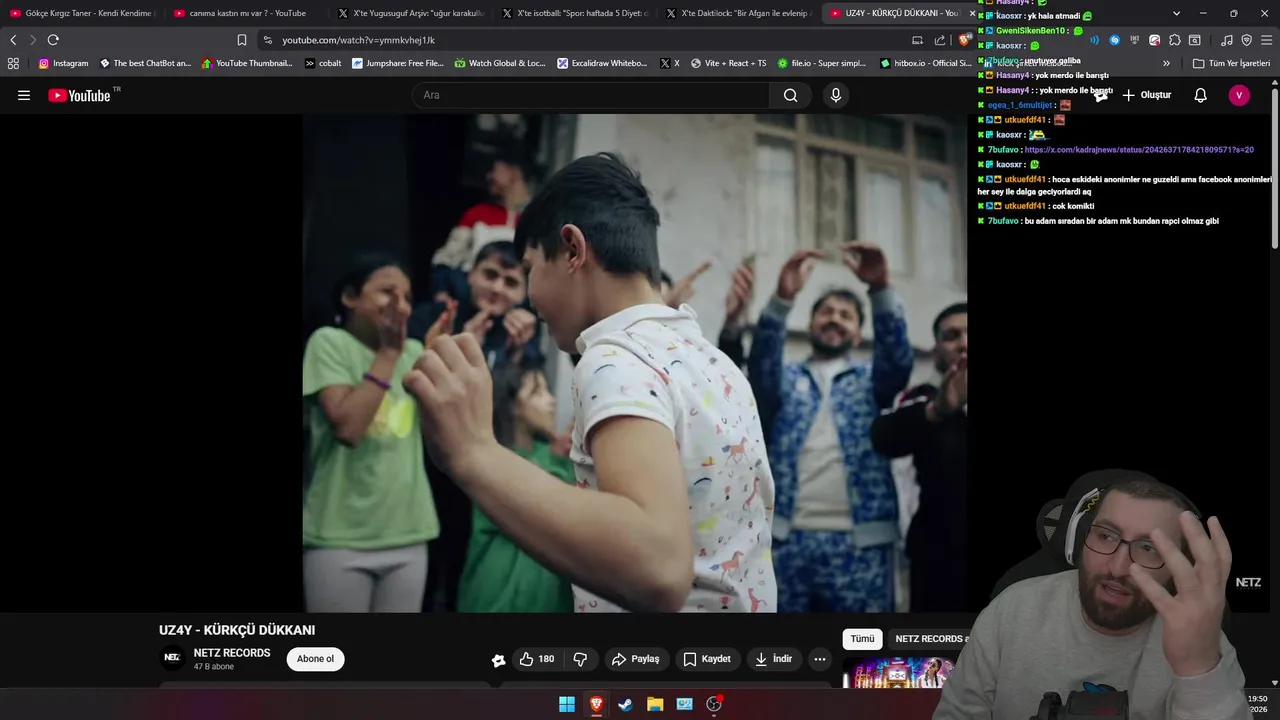Open the apps grid icon in bookmarks bar
Image resolution: width=1280 pixels, height=720 pixels.
13,63
